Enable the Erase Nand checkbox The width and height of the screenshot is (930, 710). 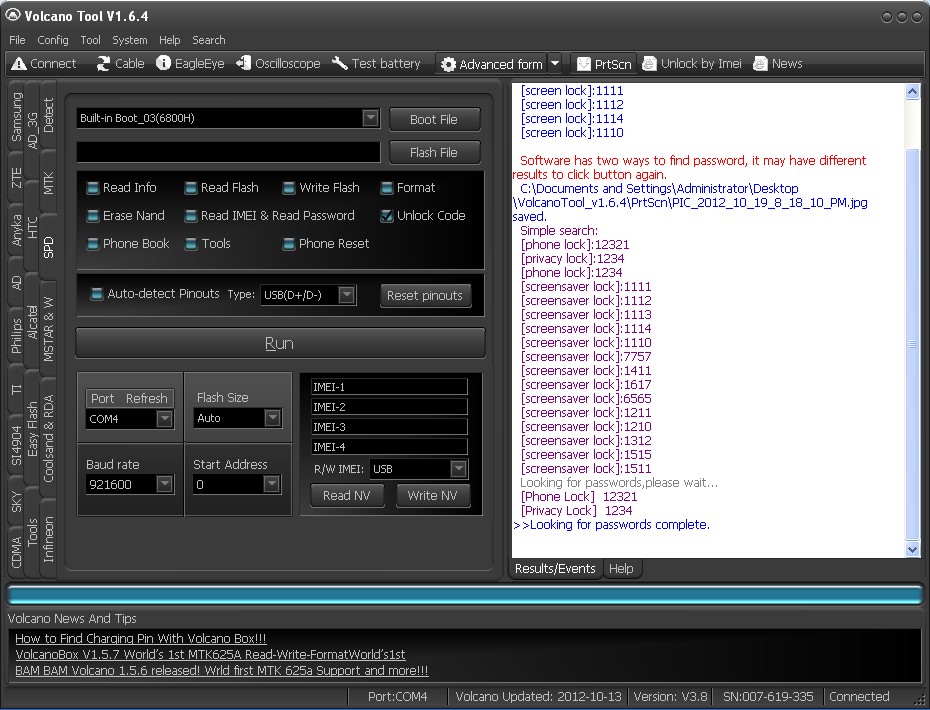point(93,216)
